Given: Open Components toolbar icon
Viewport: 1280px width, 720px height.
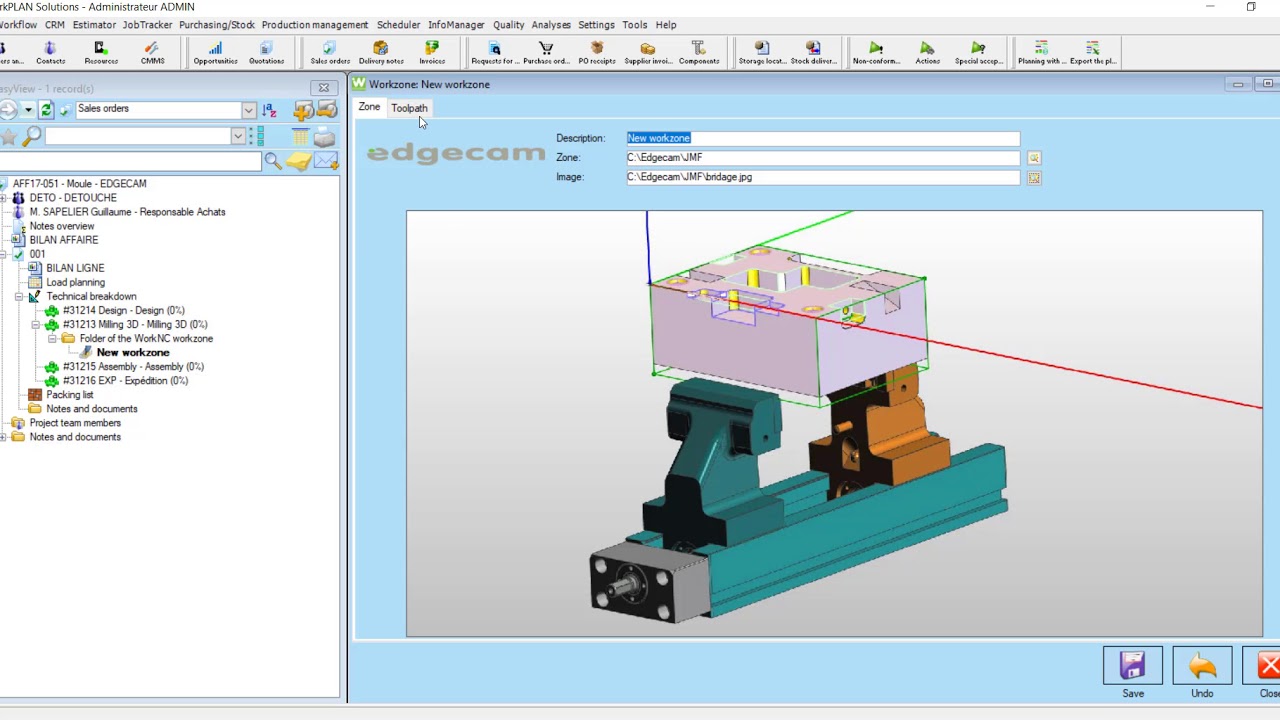Looking at the screenshot, I should point(699,53).
